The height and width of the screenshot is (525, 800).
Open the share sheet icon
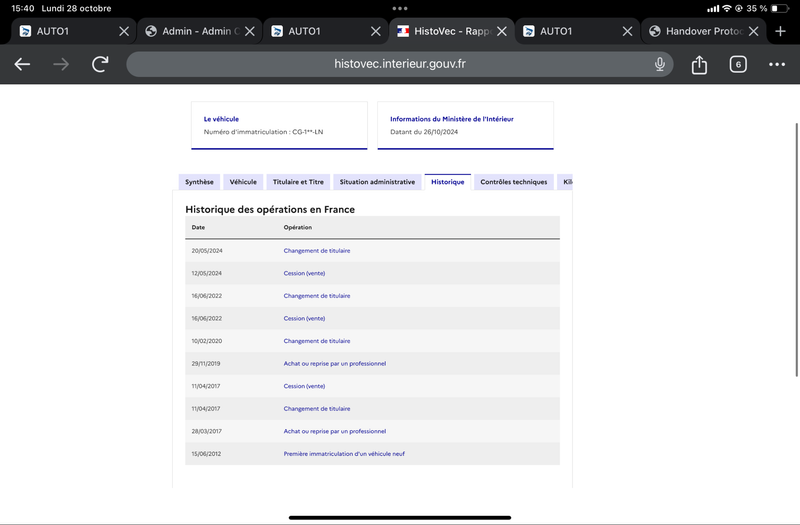click(699, 64)
